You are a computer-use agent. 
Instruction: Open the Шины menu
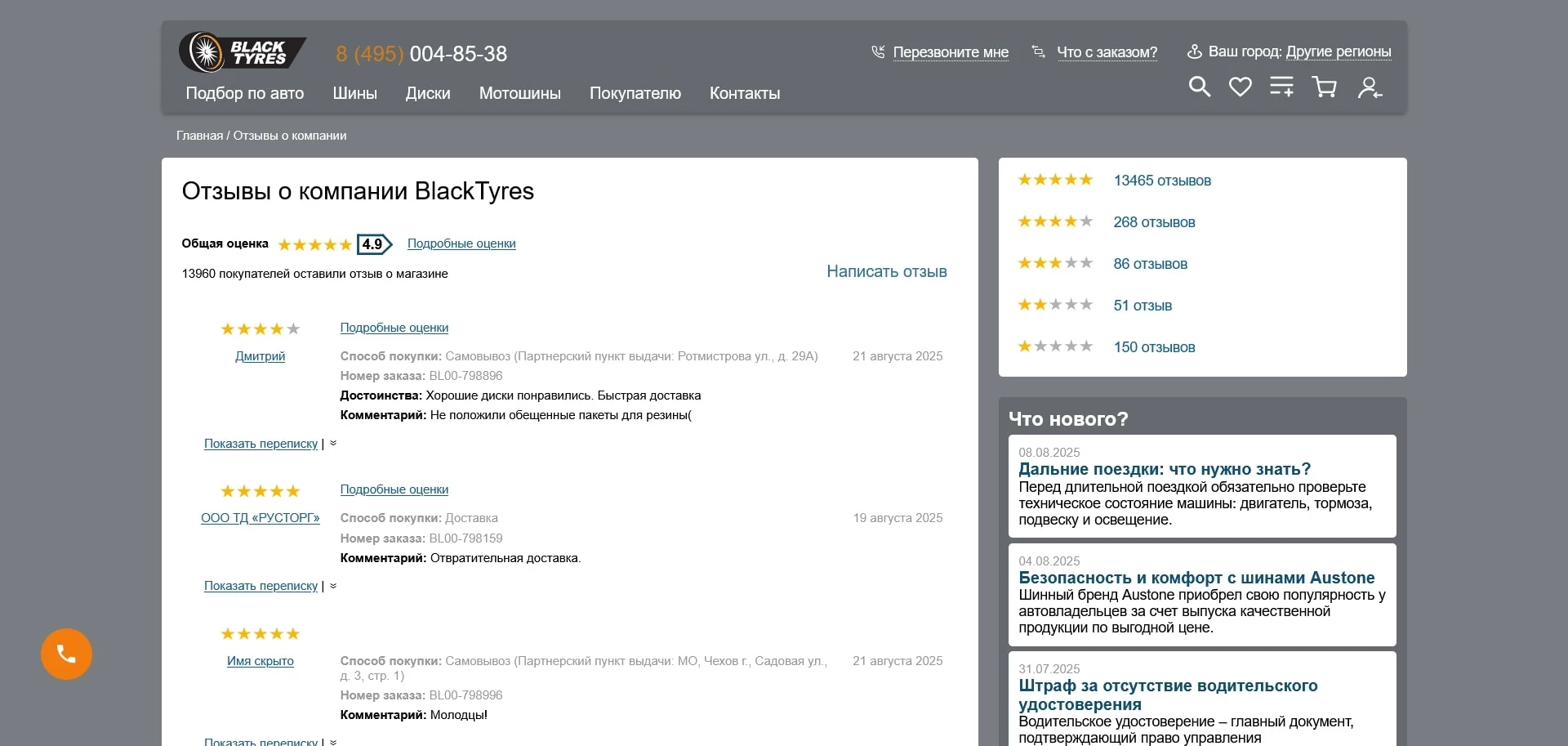click(x=354, y=93)
